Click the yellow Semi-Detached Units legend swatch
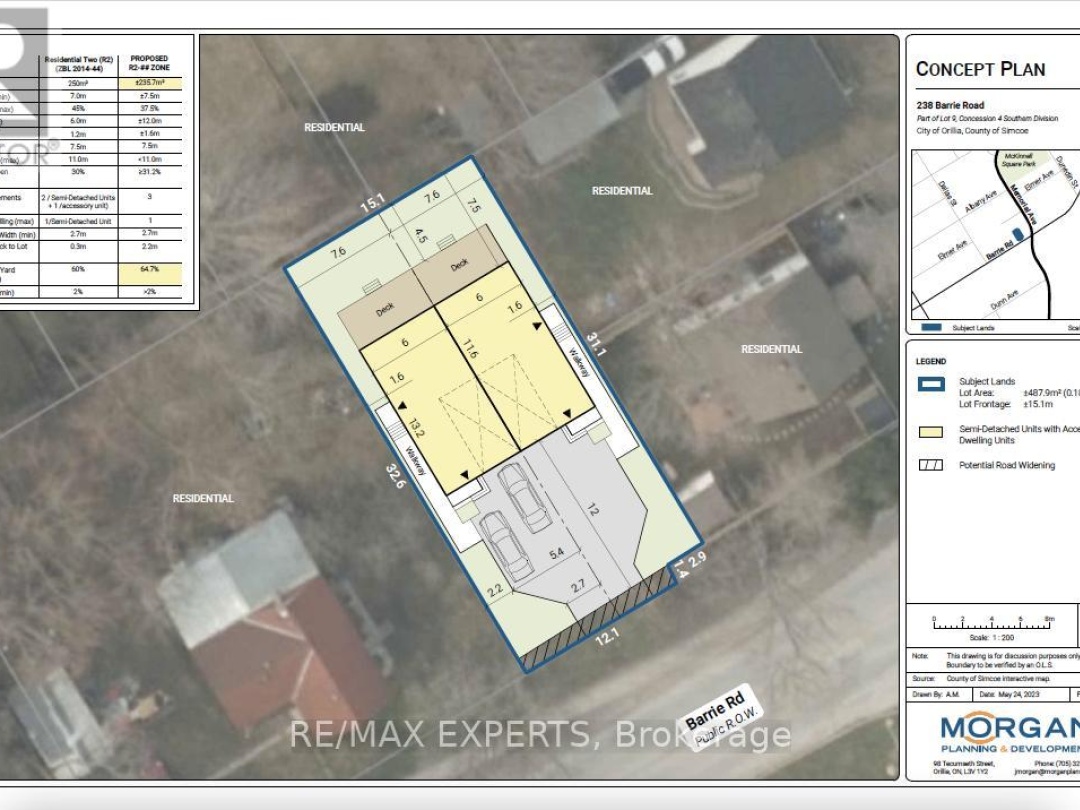 point(931,432)
